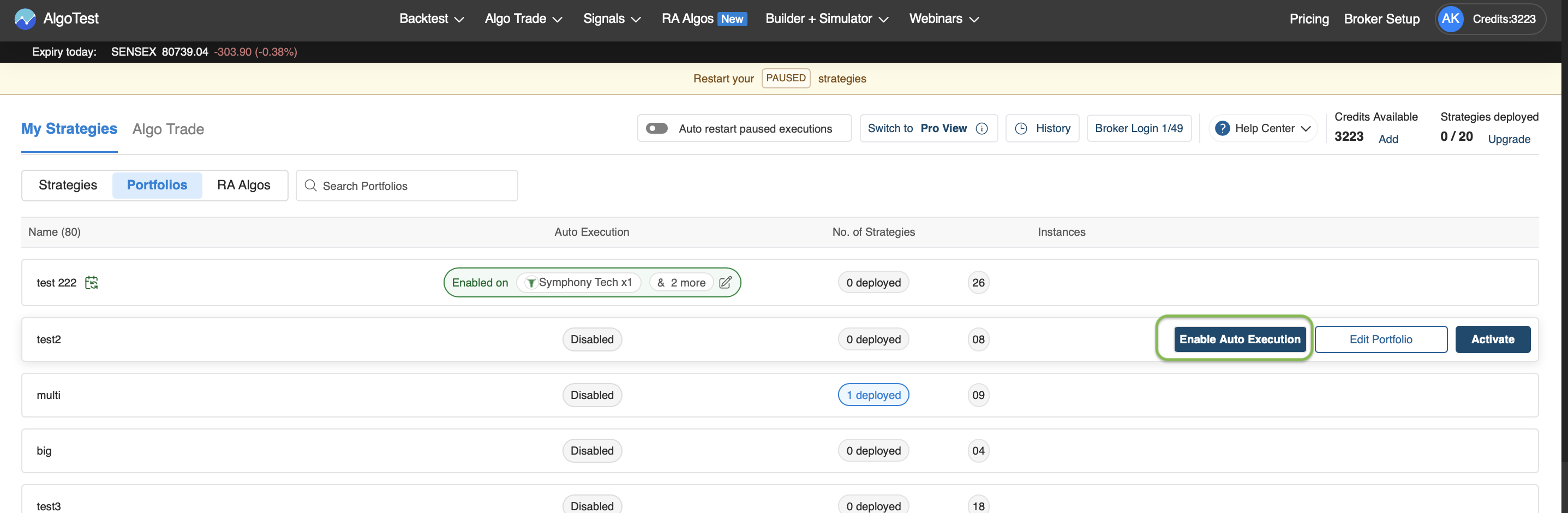
Task: Click the Upgrade link
Action: (1509, 139)
